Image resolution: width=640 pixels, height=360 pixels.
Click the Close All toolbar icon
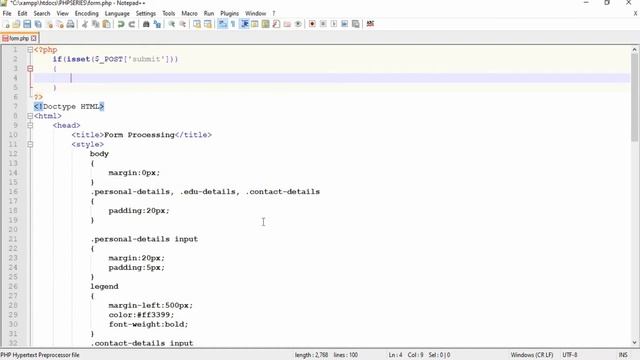[60, 24]
